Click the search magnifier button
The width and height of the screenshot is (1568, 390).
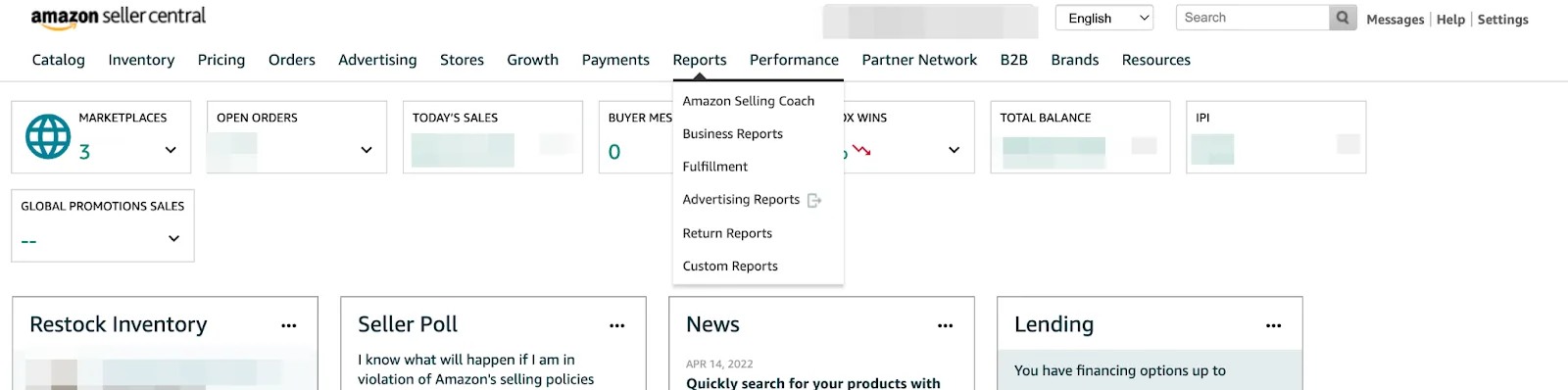tap(1343, 18)
